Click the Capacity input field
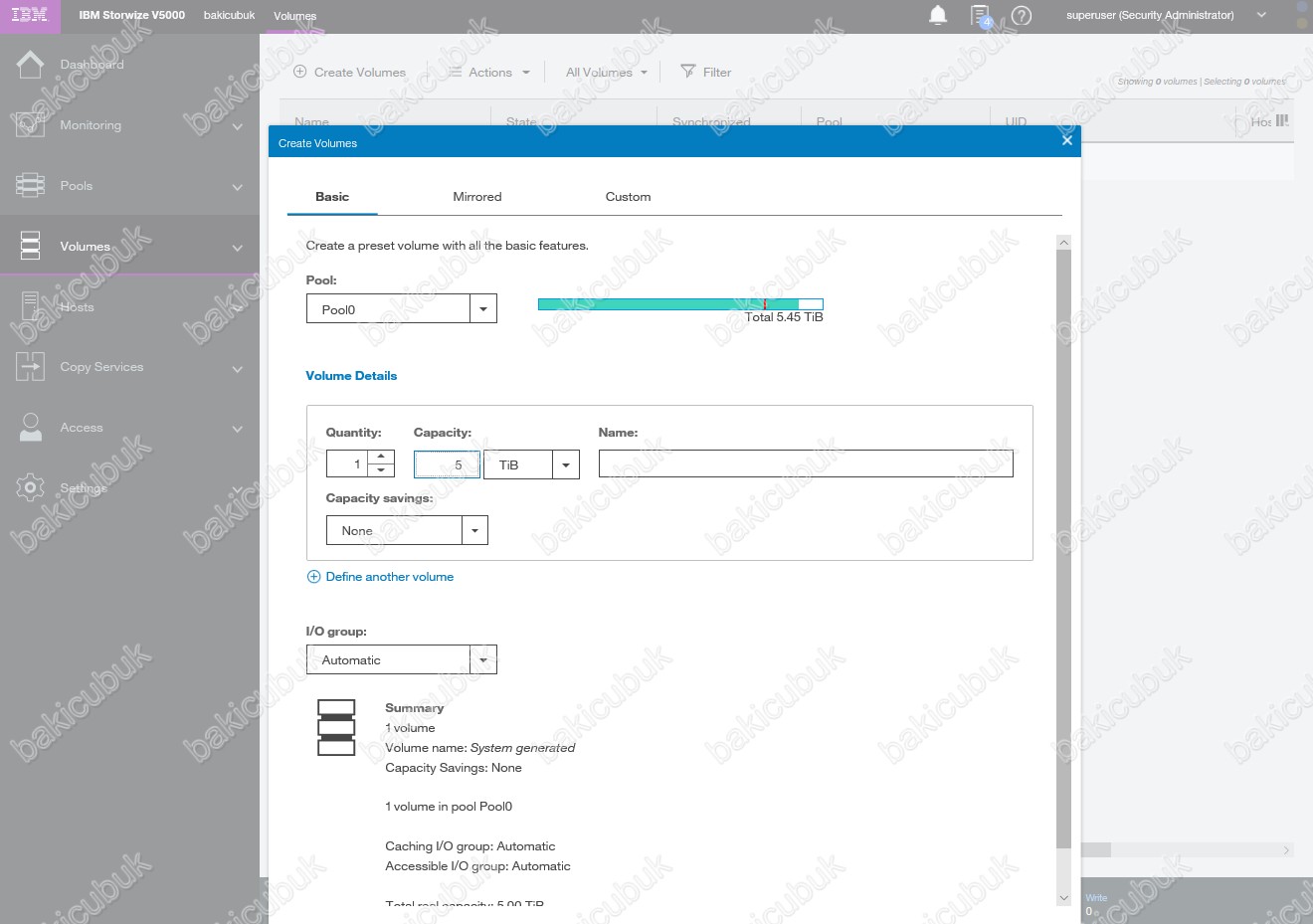 coord(447,464)
